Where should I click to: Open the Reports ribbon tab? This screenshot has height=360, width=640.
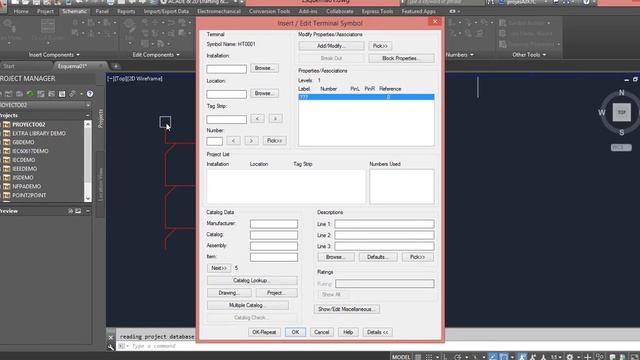126,11
